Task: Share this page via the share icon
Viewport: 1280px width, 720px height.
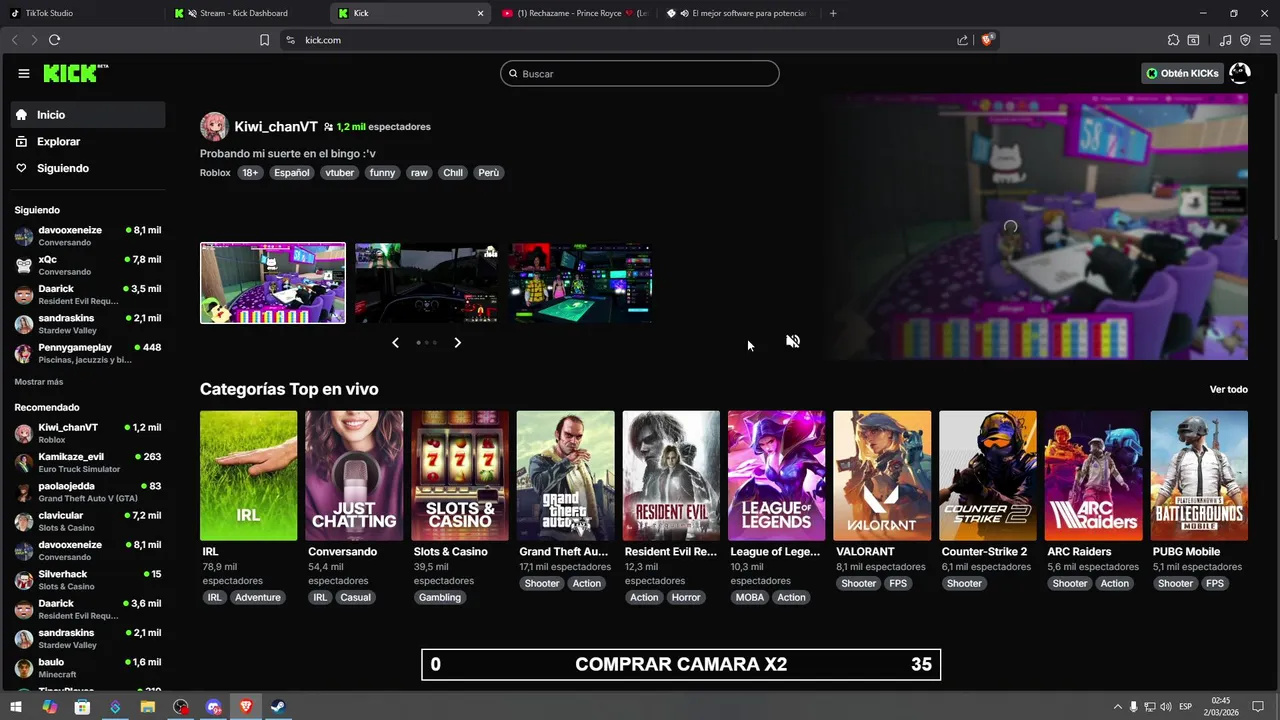Action: tap(962, 40)
